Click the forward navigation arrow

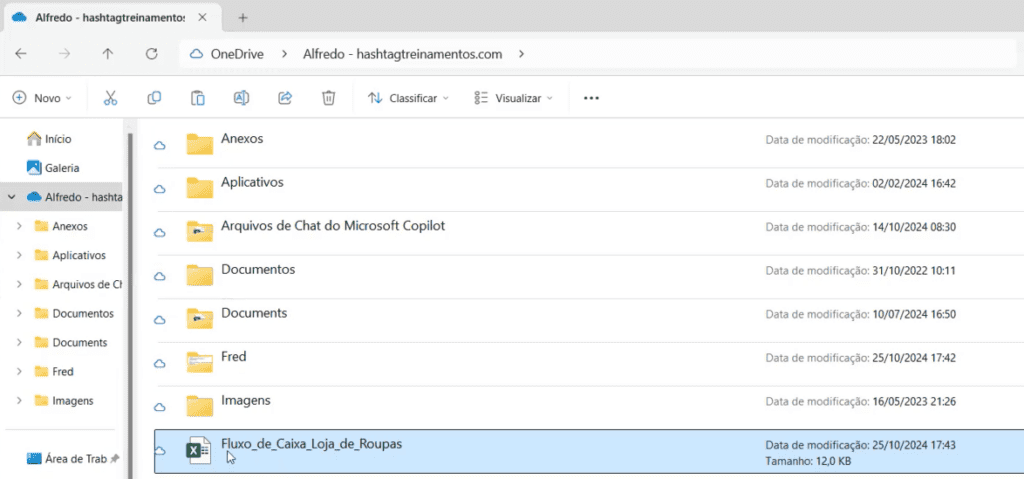64,54
